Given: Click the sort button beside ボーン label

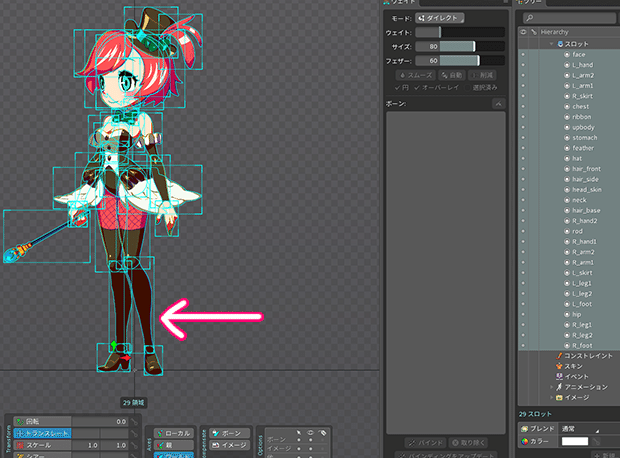Looking at the screenshot, I should point(498,104).
